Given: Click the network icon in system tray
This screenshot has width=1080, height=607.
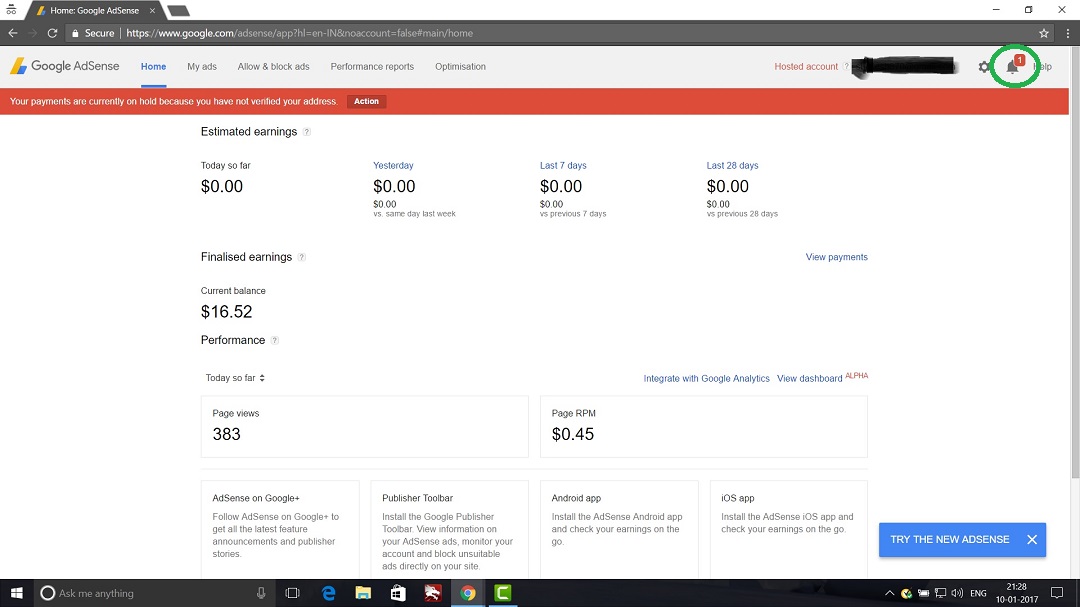Looking at the screenshot, I should pos(940,593).
